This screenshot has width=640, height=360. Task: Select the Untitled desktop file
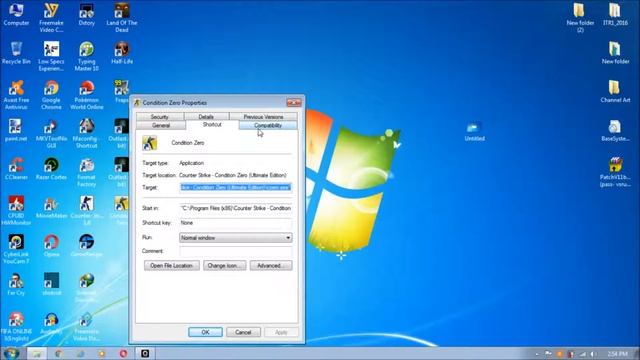tap(474, 130)
